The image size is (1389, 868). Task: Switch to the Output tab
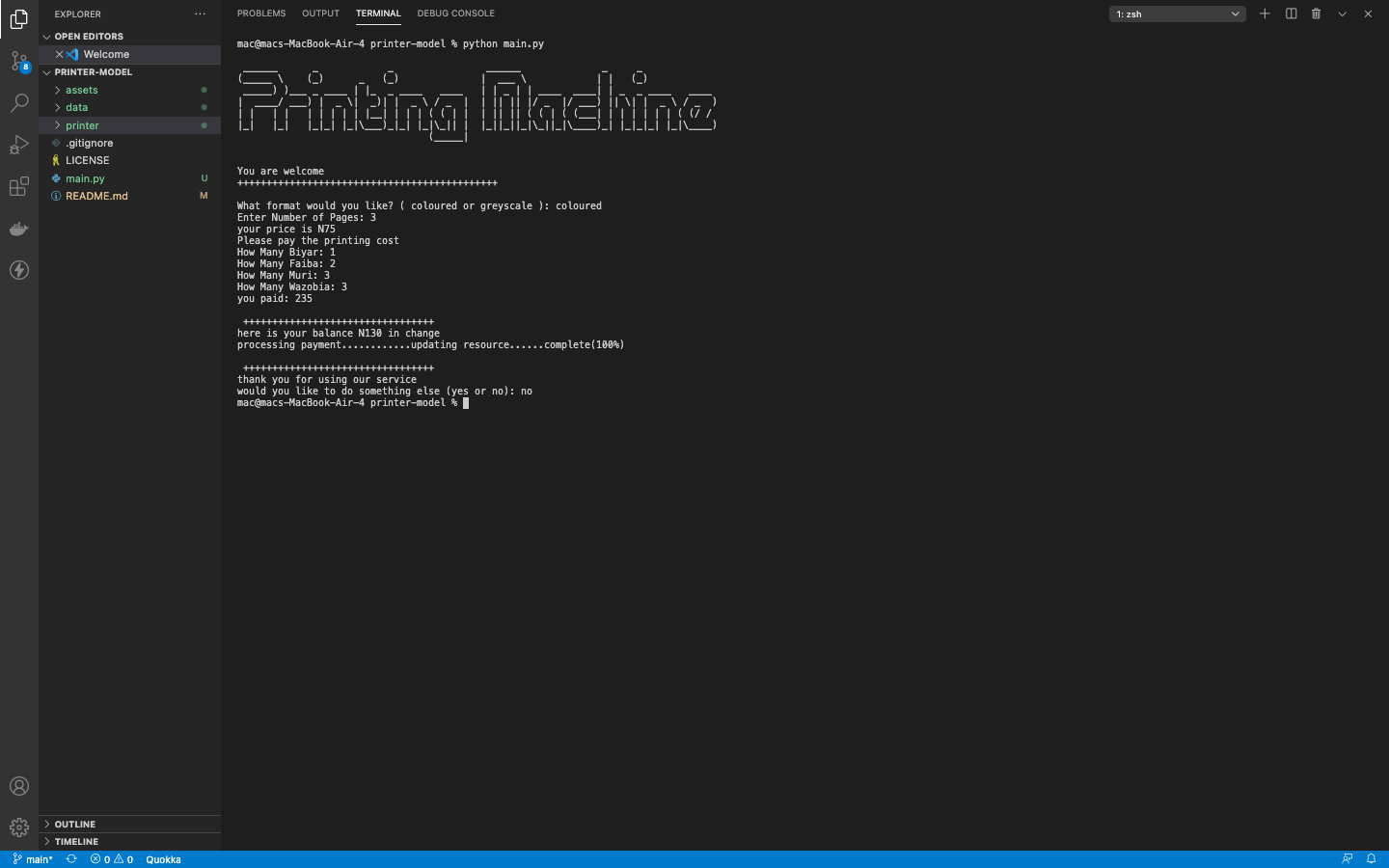click(x=320, y=14)
